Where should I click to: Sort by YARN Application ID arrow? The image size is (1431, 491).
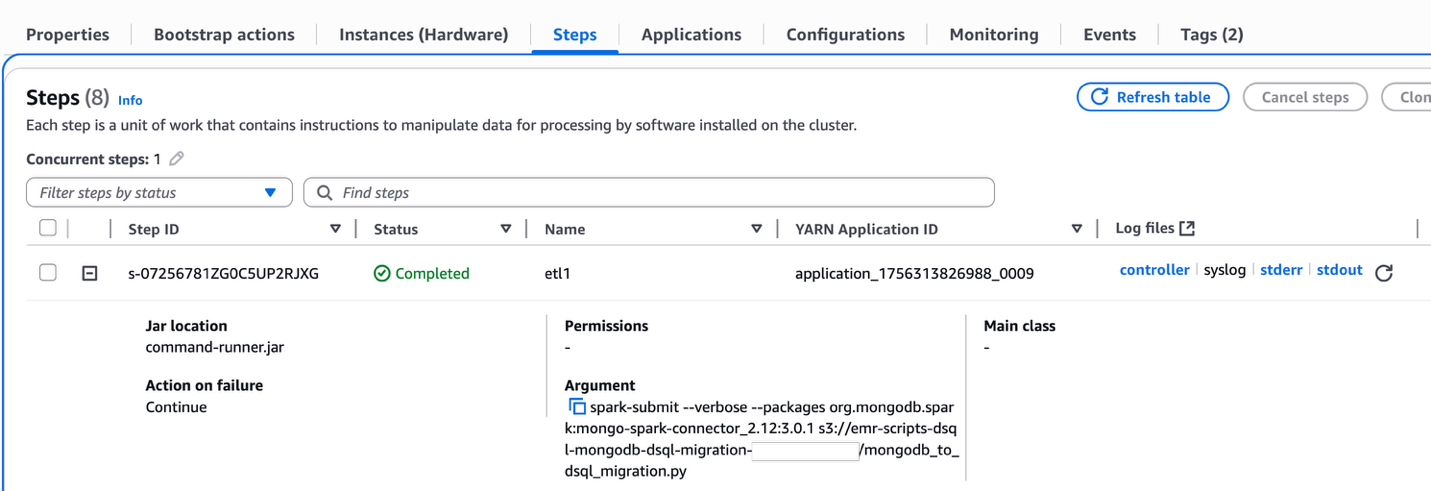[1077, 229]
